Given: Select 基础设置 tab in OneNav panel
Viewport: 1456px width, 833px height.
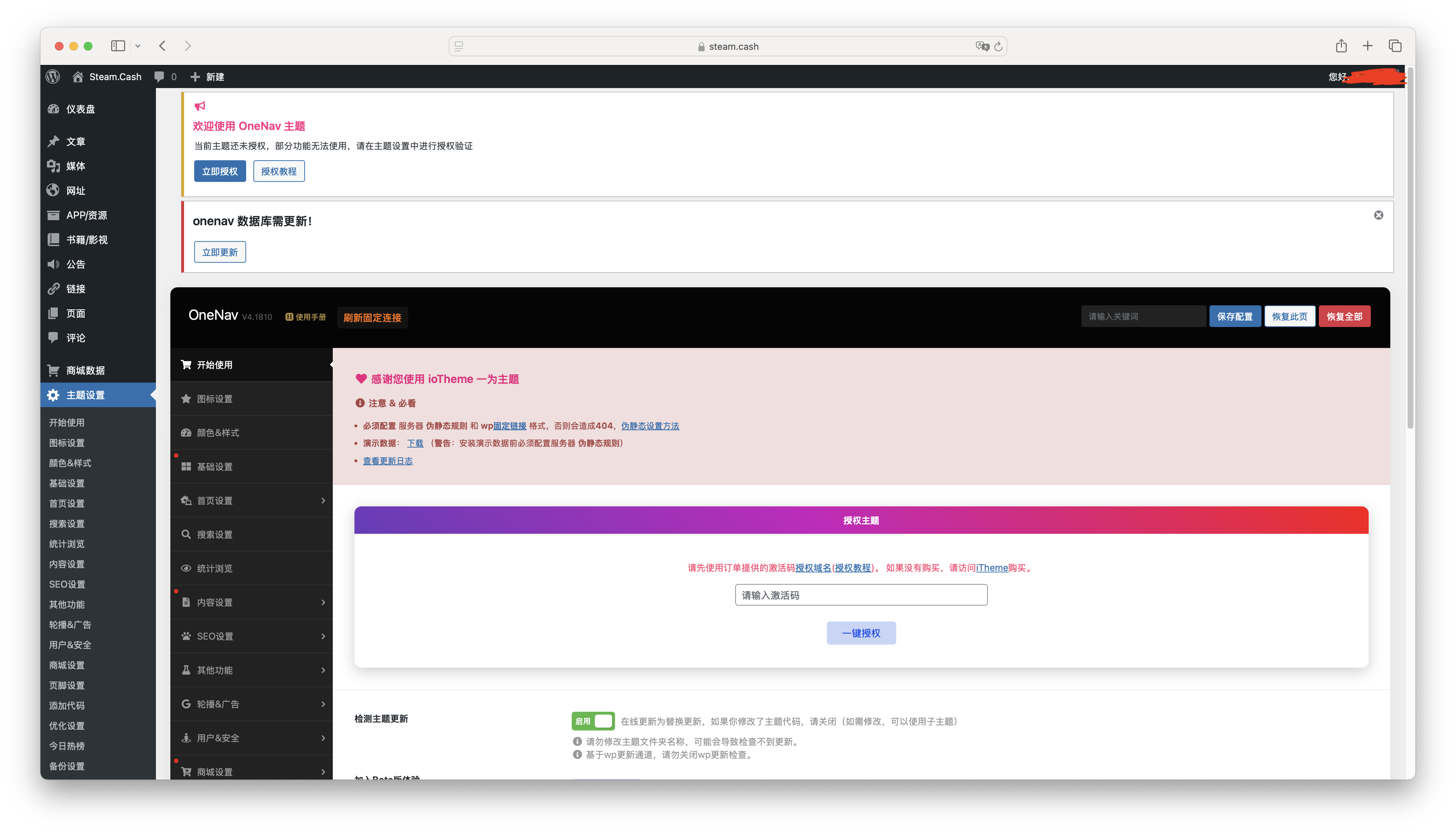Looking at the screenshot, I should tap(251, 466).
